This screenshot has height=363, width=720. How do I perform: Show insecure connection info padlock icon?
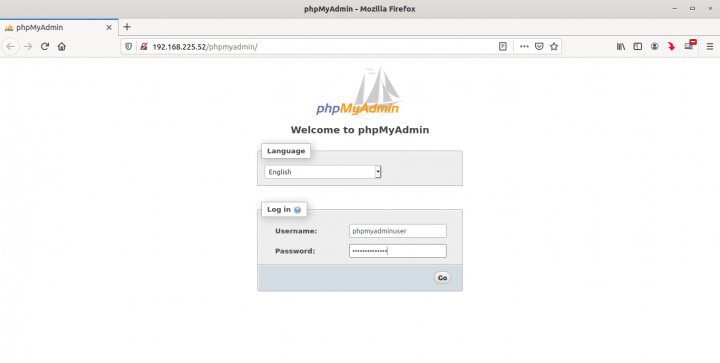pos(144,46)
